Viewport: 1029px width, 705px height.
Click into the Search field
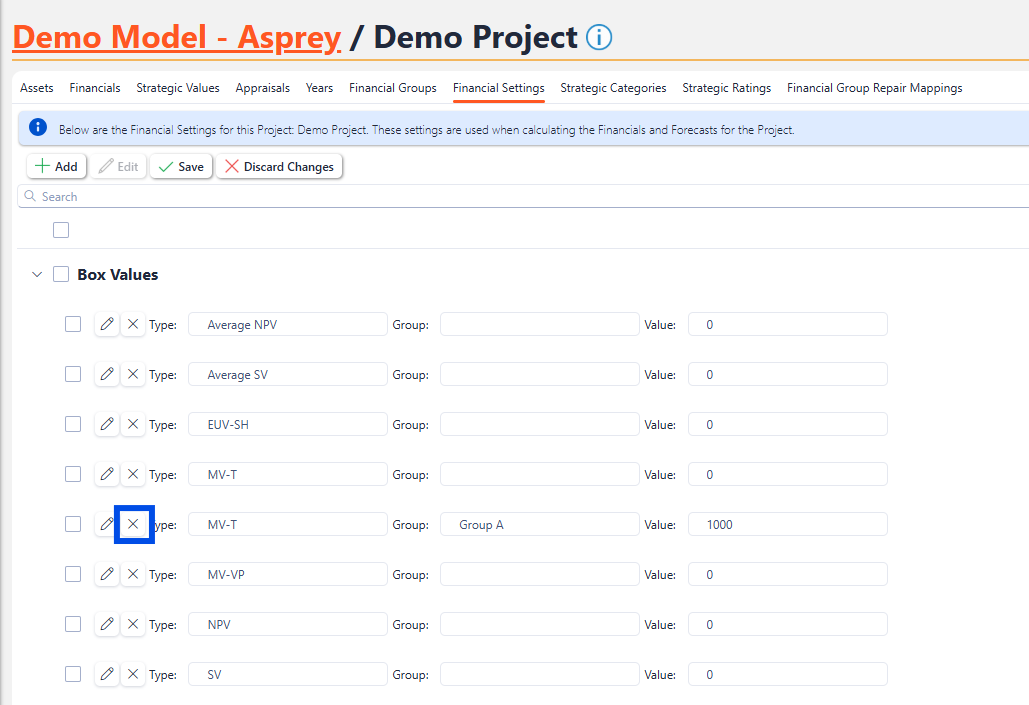point(500,197)
